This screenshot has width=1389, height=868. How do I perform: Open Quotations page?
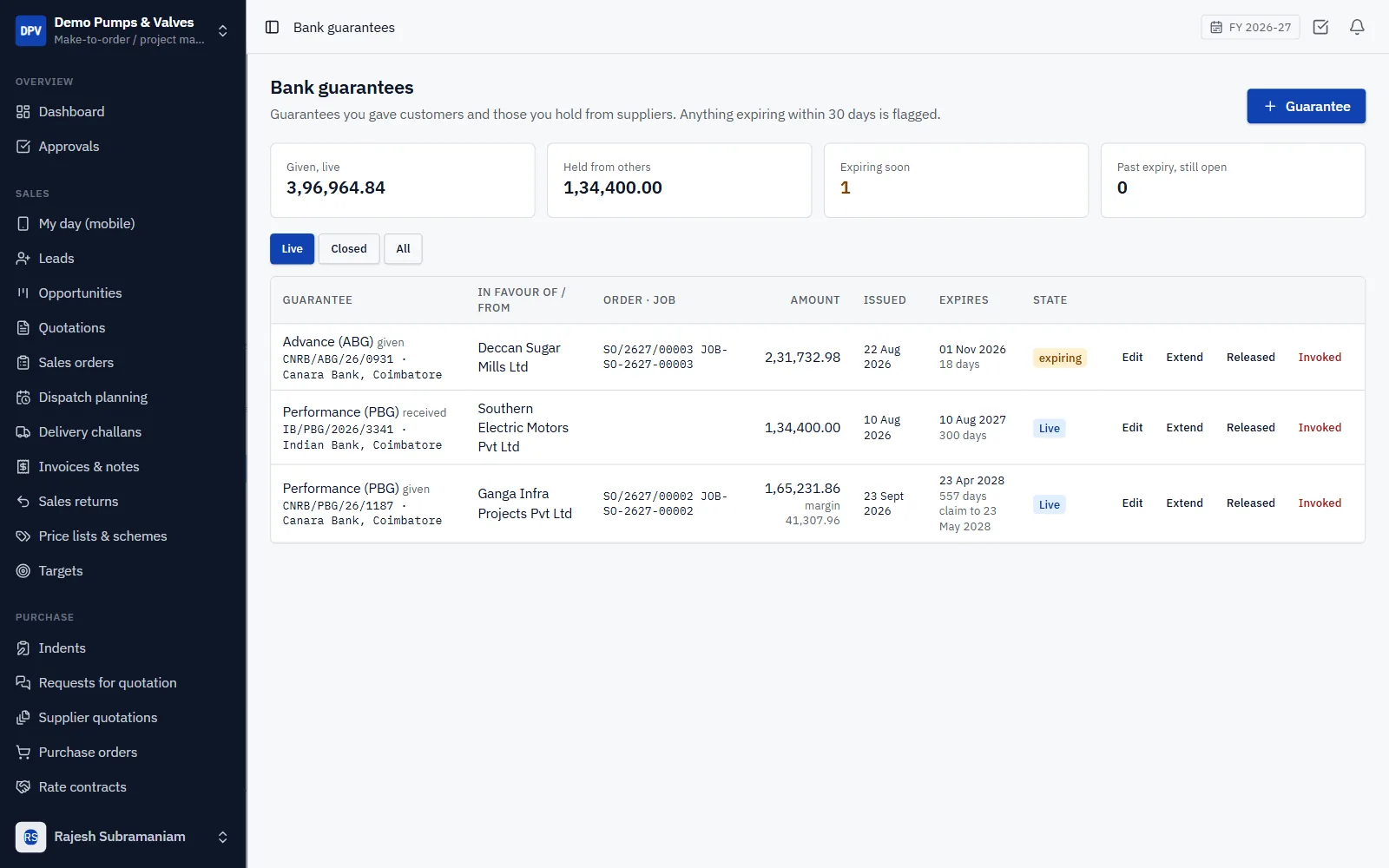[x=122, y=328]
